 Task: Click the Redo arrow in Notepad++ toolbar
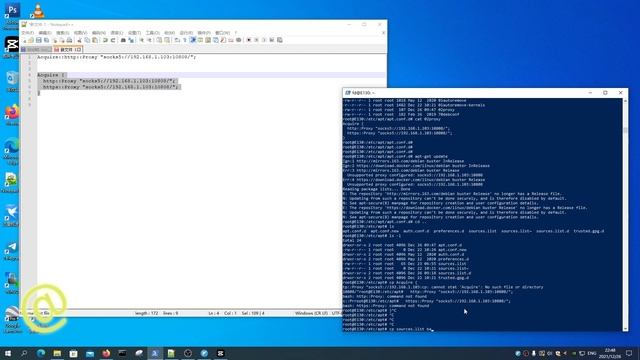click(113, 40)
